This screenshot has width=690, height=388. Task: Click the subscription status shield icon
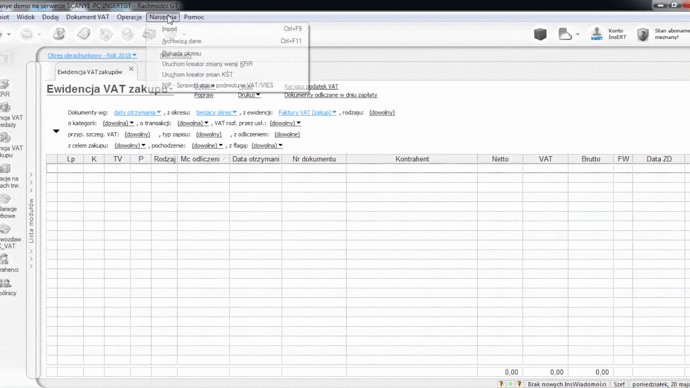[643, 34]
